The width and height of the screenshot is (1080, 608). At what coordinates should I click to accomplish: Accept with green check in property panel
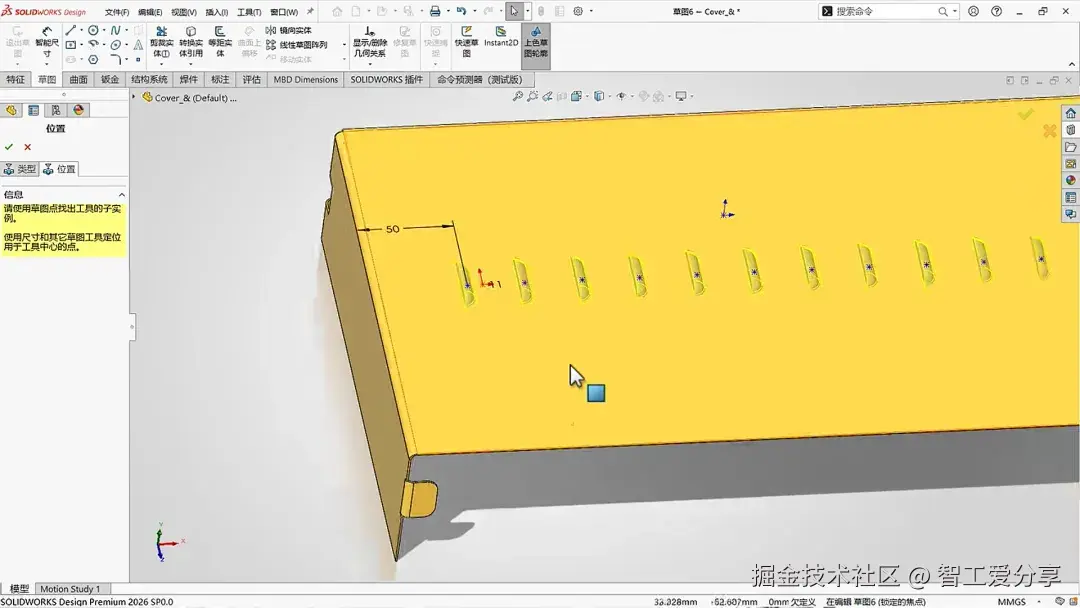pos(9,147)
